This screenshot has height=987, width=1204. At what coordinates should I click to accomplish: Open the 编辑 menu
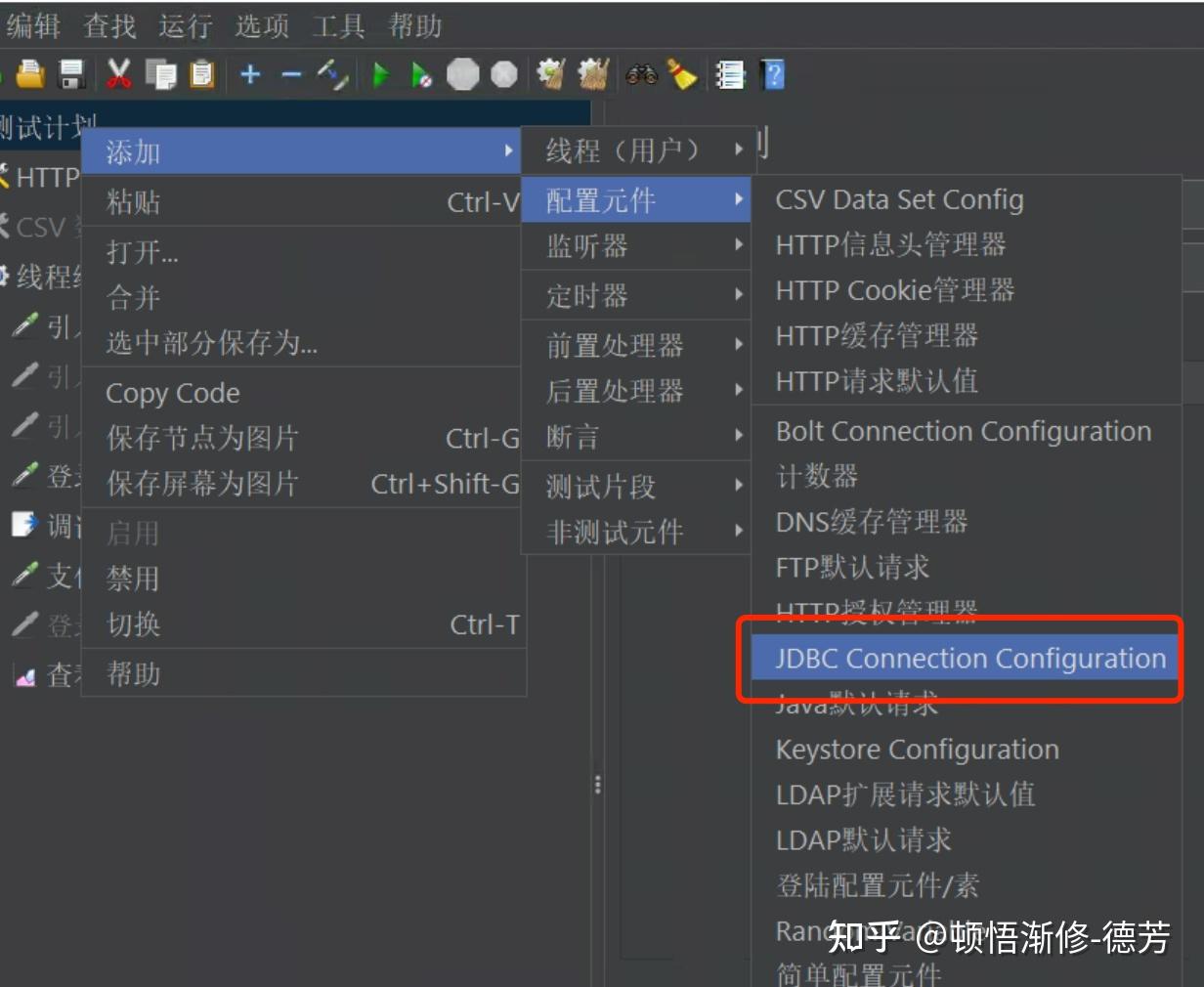[33, 25]
